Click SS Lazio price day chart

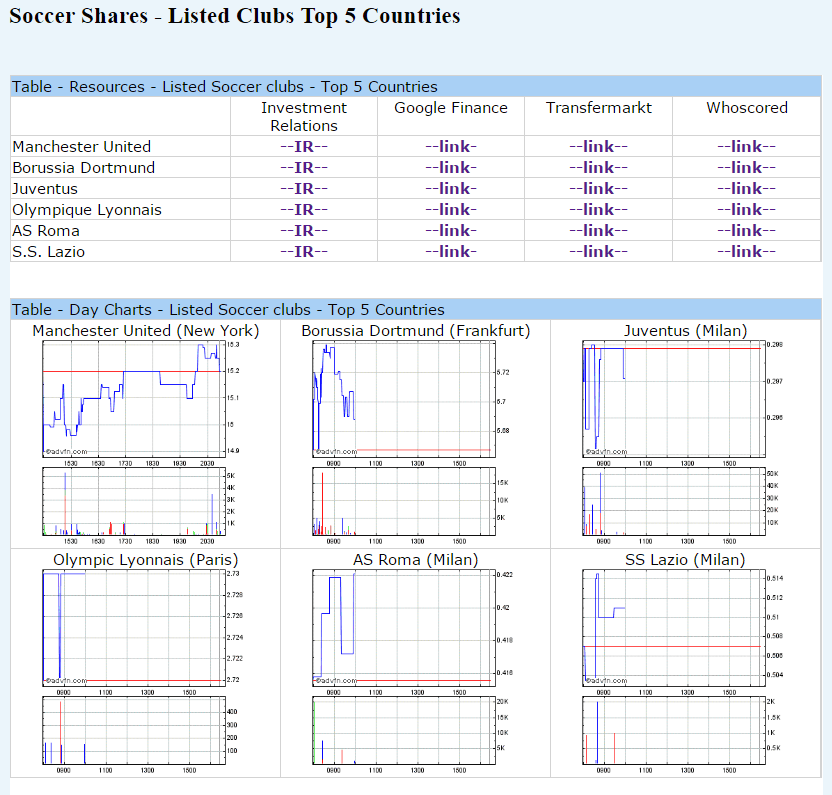(x=674, y=628)
